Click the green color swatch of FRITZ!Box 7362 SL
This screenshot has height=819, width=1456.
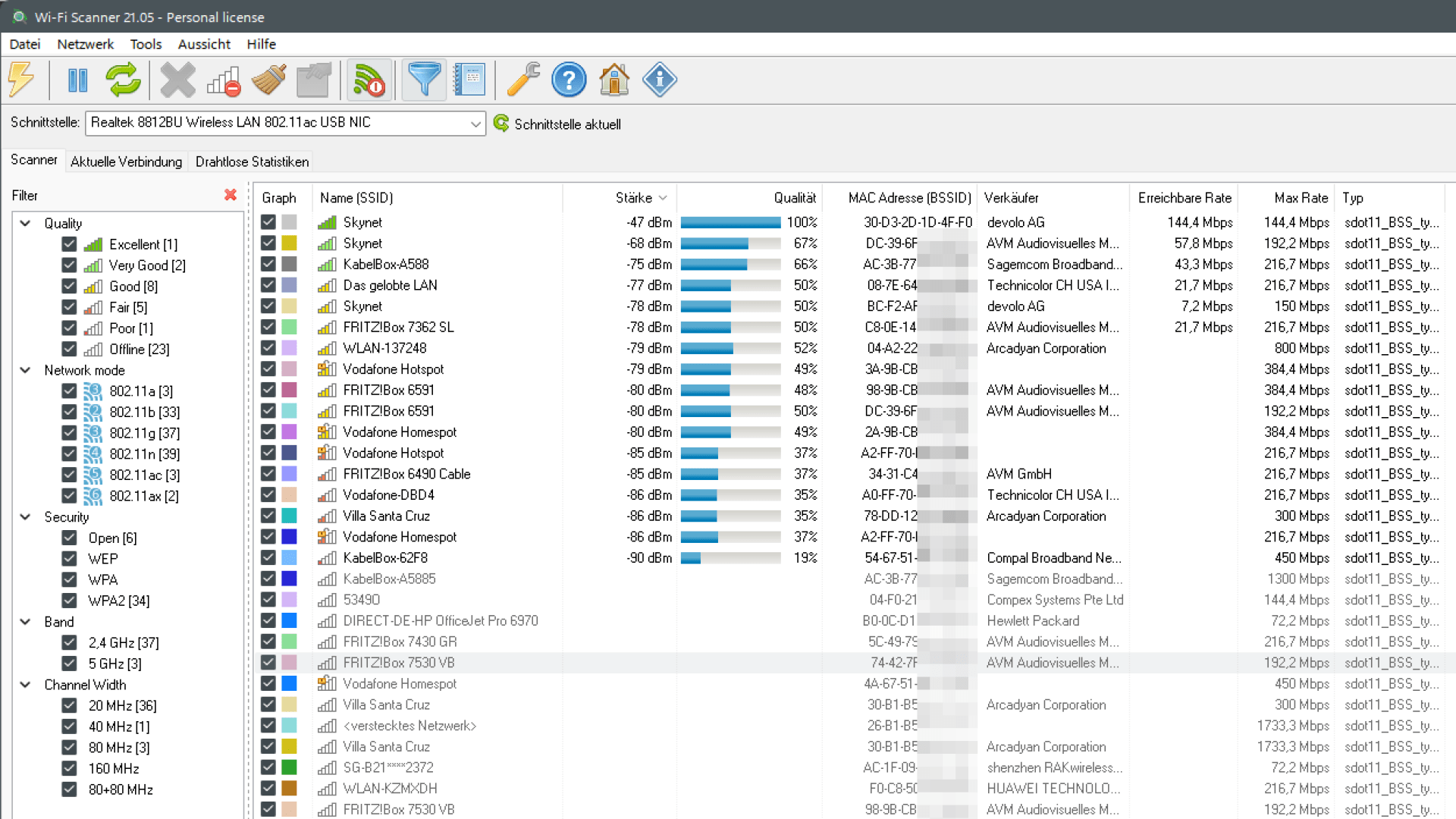289,327
